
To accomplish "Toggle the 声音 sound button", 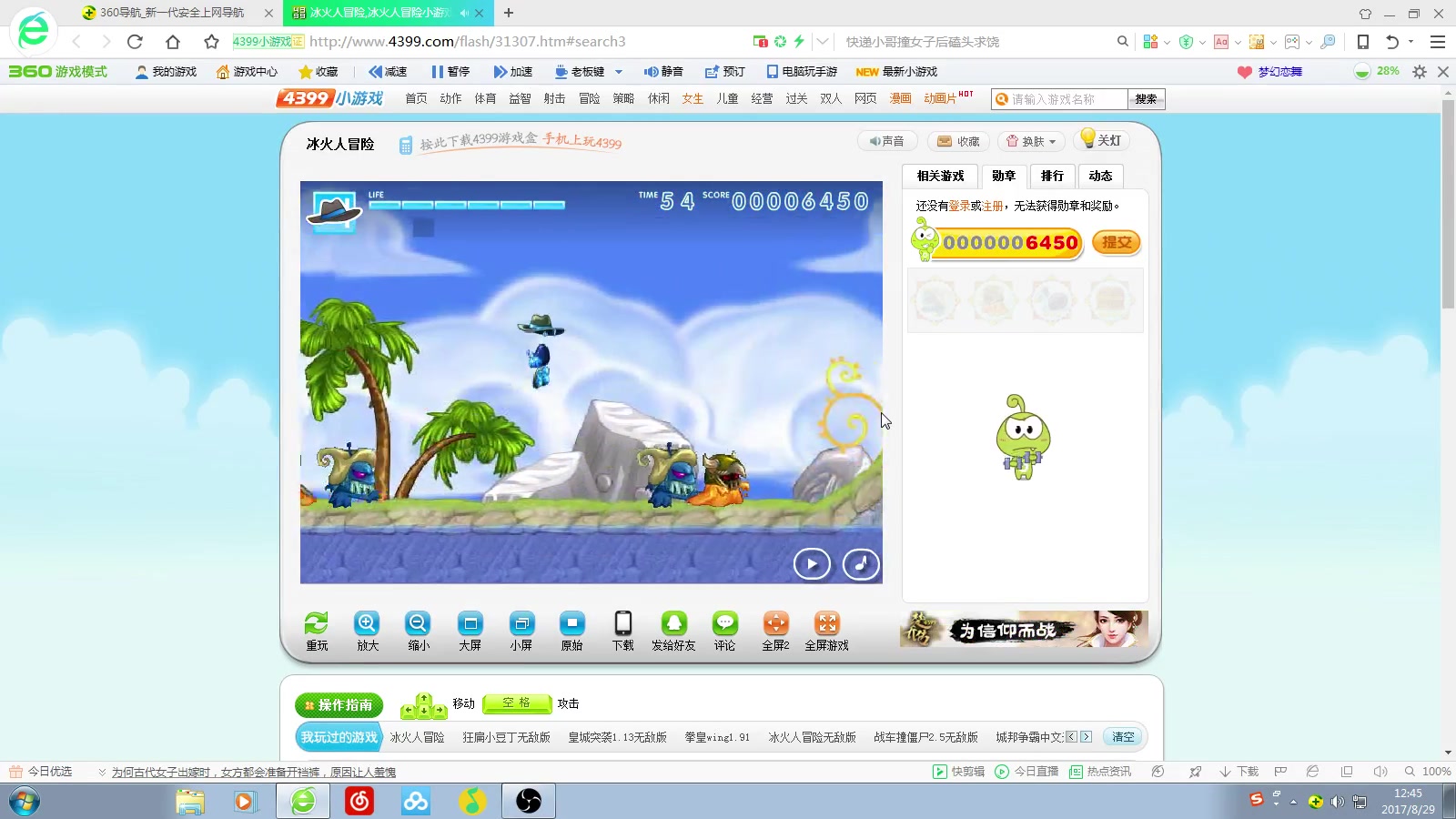I will coord(887,141).
